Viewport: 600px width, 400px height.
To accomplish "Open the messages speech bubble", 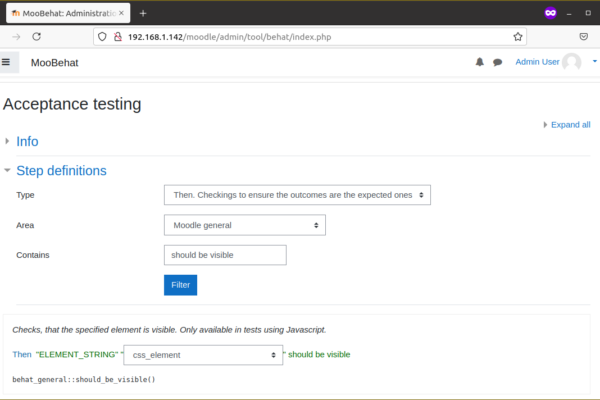I will [497, 62].
